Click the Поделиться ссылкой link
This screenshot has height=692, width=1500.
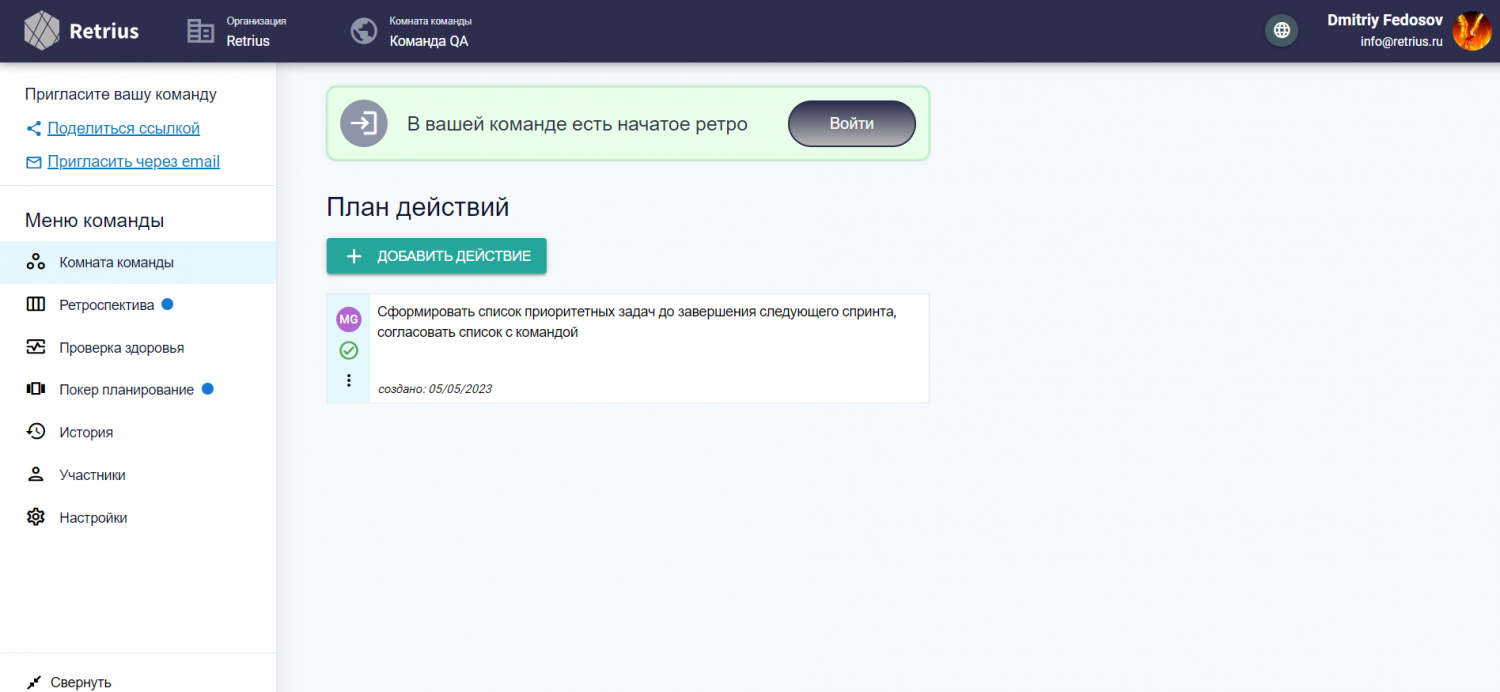click(123, 128)
